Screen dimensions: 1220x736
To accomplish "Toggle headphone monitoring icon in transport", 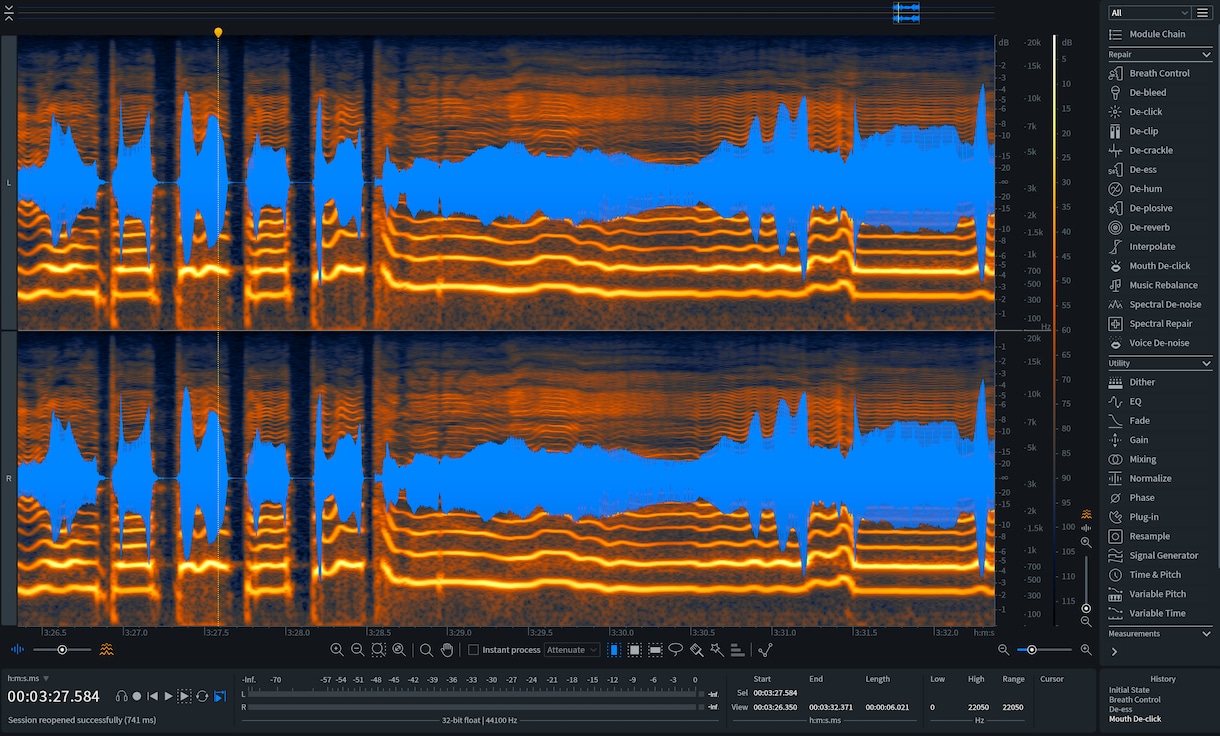I will (x=121, y=696).
